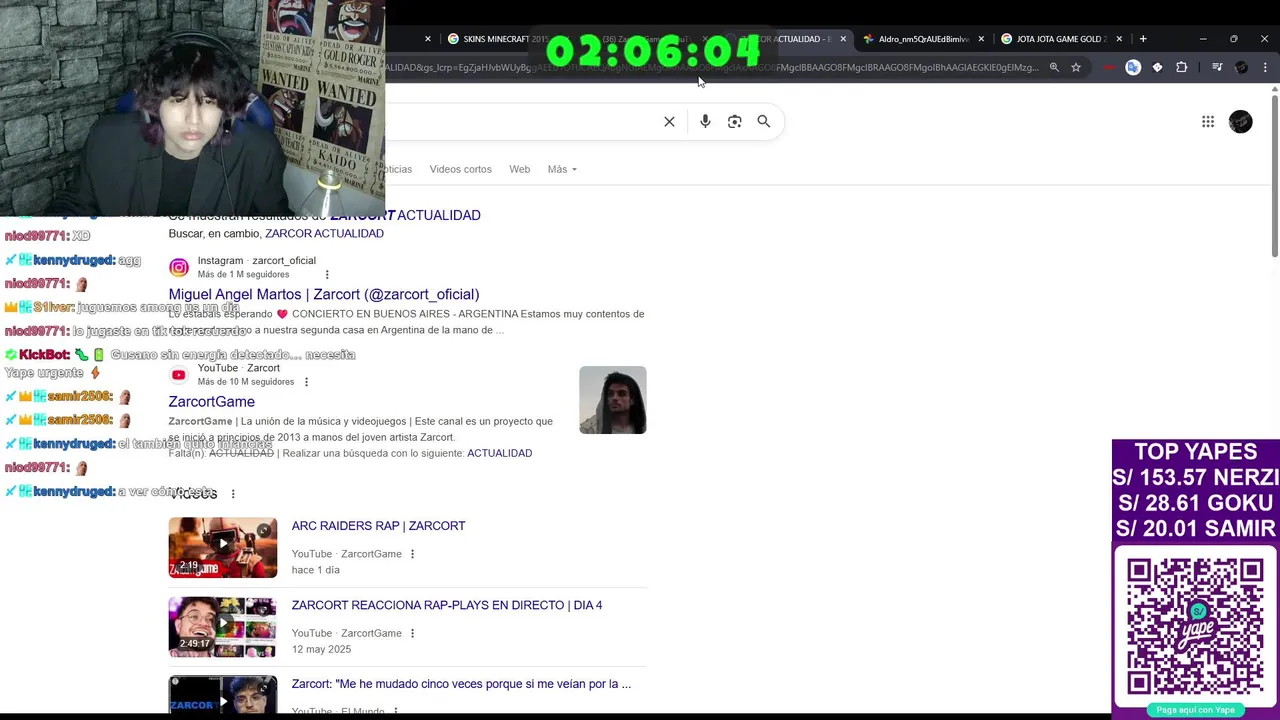Viewport: 1280px width, 720px height.
Task: Open options for the YouTube Zarcort result
Action: tap(306, 382)
